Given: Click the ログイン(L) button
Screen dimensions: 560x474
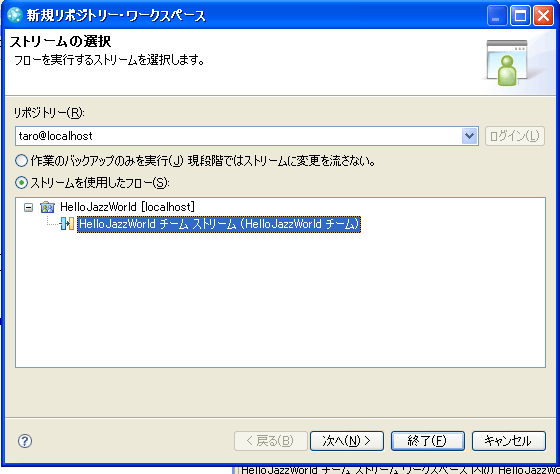Looking at the screenshot, I should click(x=515, y=136).
